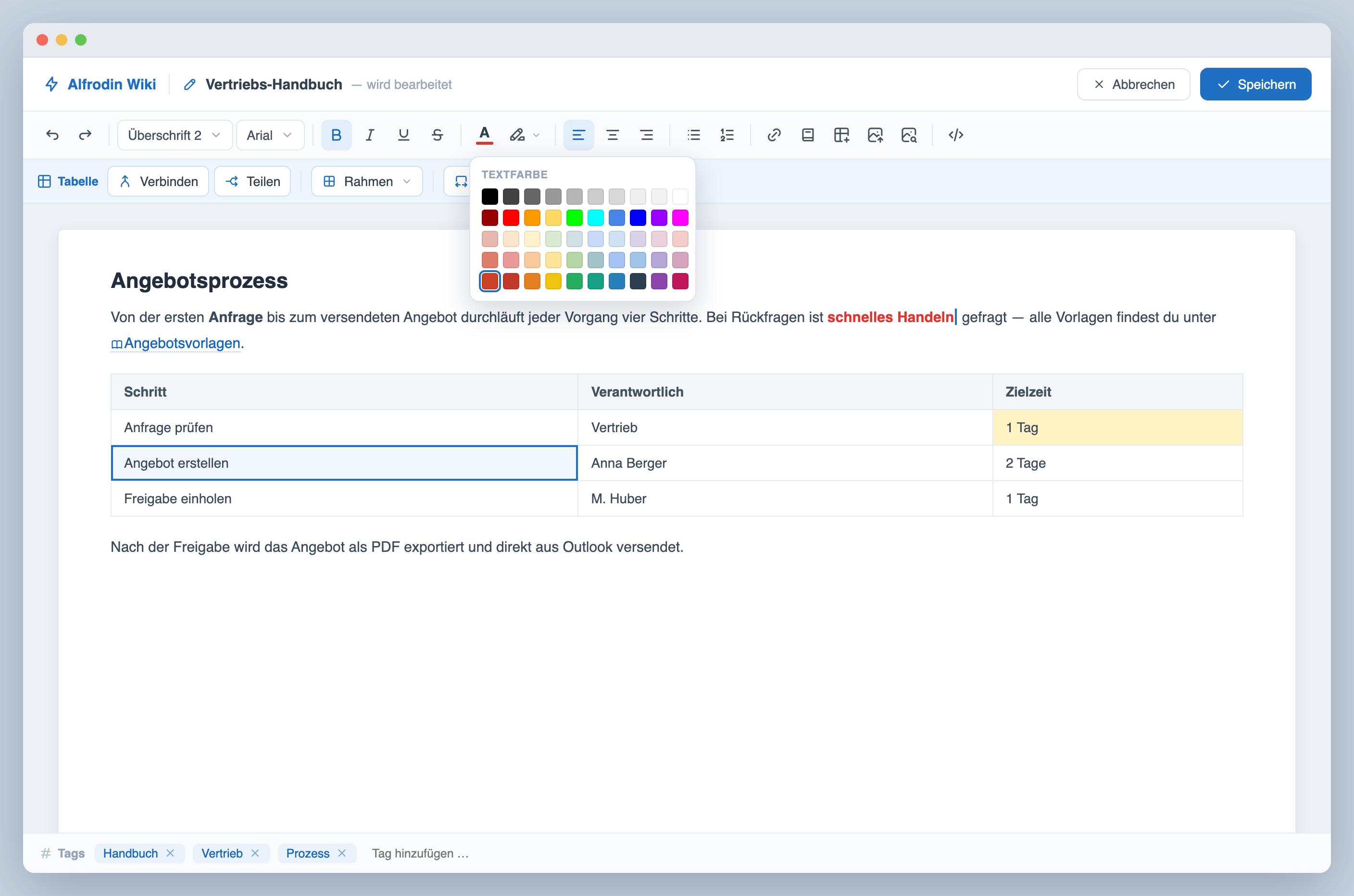Click the Verantwortlich column header
This screenshot has width=1354, height=896.
(785, 392)
